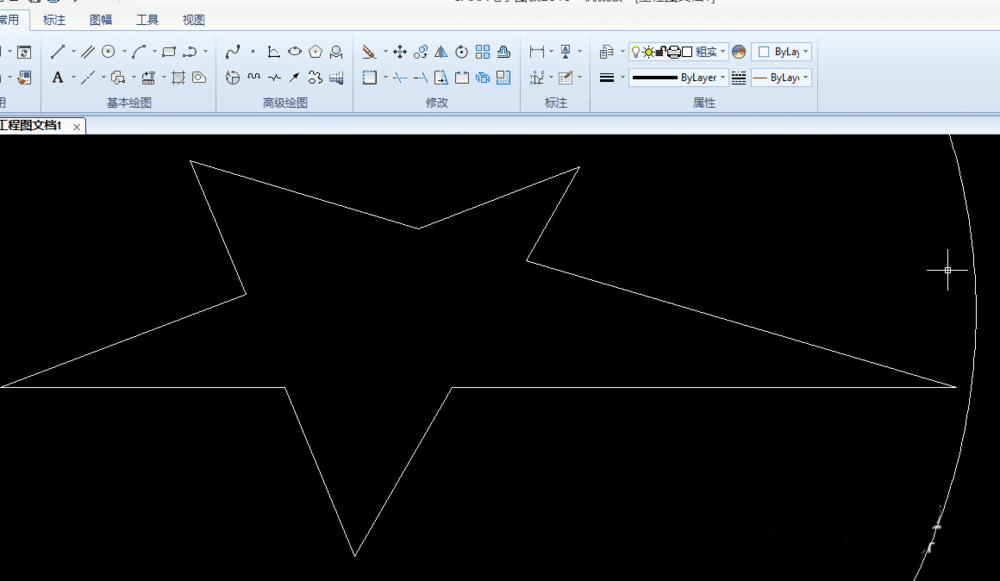Select the Mirror tool
The image size is (1000, 581).
click(x=441, y=52)
